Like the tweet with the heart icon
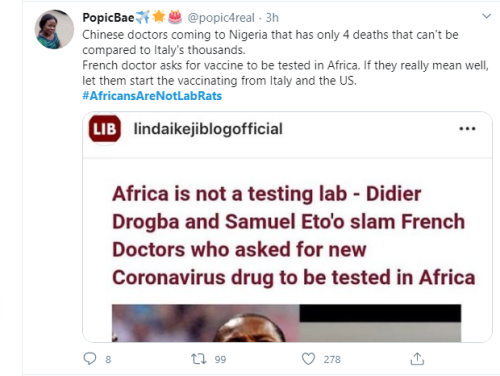The height and width of the screenshot is (376, 500). coord(308,359)
